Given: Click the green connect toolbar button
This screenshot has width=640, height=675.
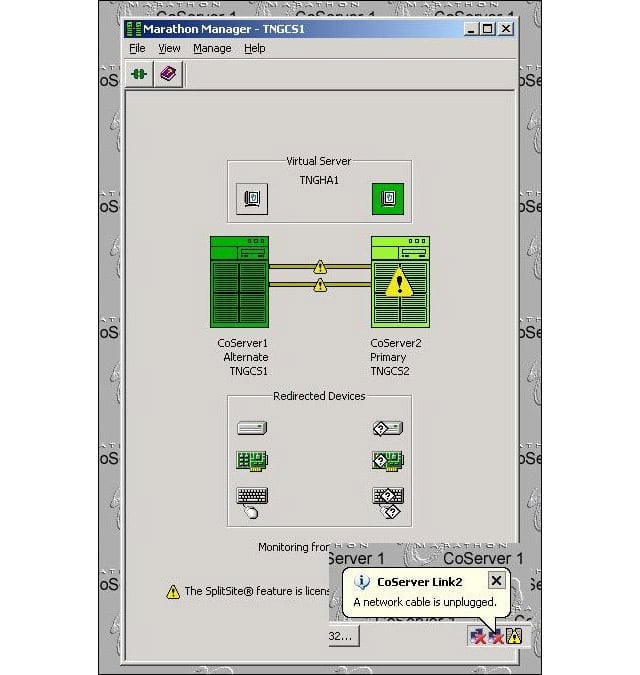Looking at the screenshot, I should [139, 74].
